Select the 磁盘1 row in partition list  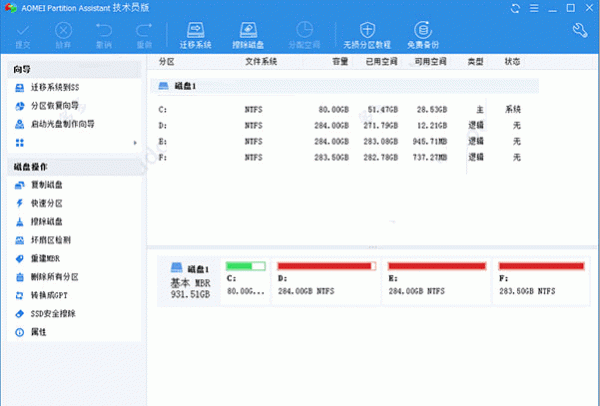click(x=344, y=86)
